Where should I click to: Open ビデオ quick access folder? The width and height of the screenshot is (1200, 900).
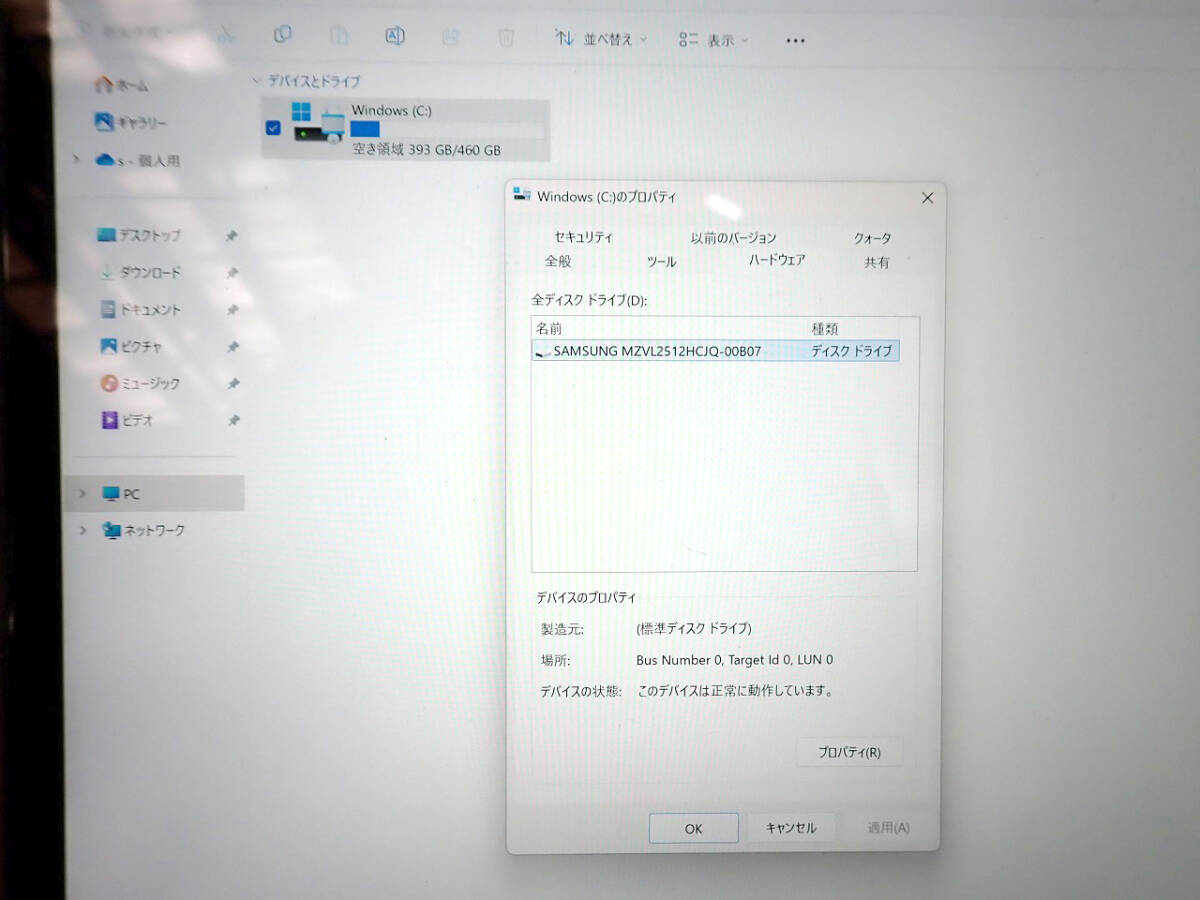[x=127, y=421]
